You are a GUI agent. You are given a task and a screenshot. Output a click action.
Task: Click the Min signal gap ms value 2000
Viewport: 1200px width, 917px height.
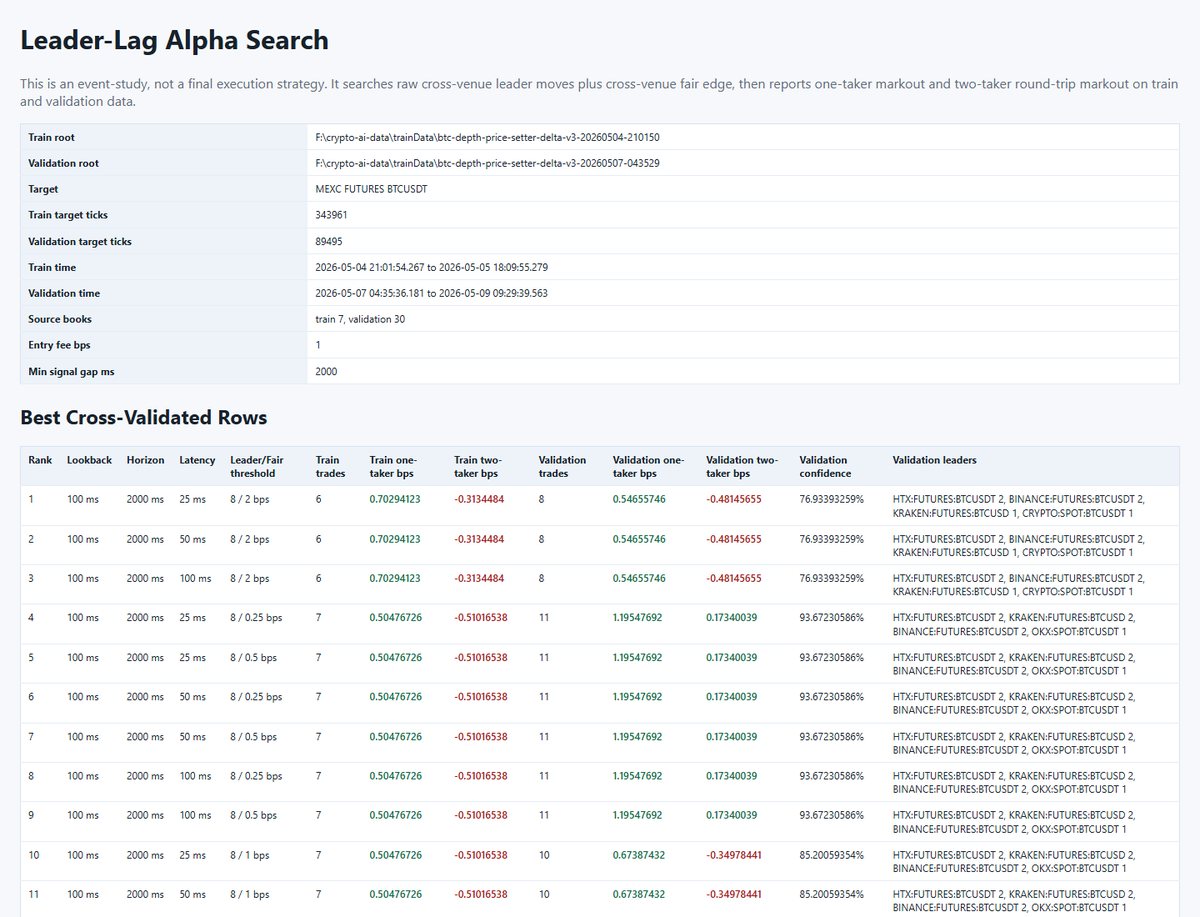pos(326,371)
